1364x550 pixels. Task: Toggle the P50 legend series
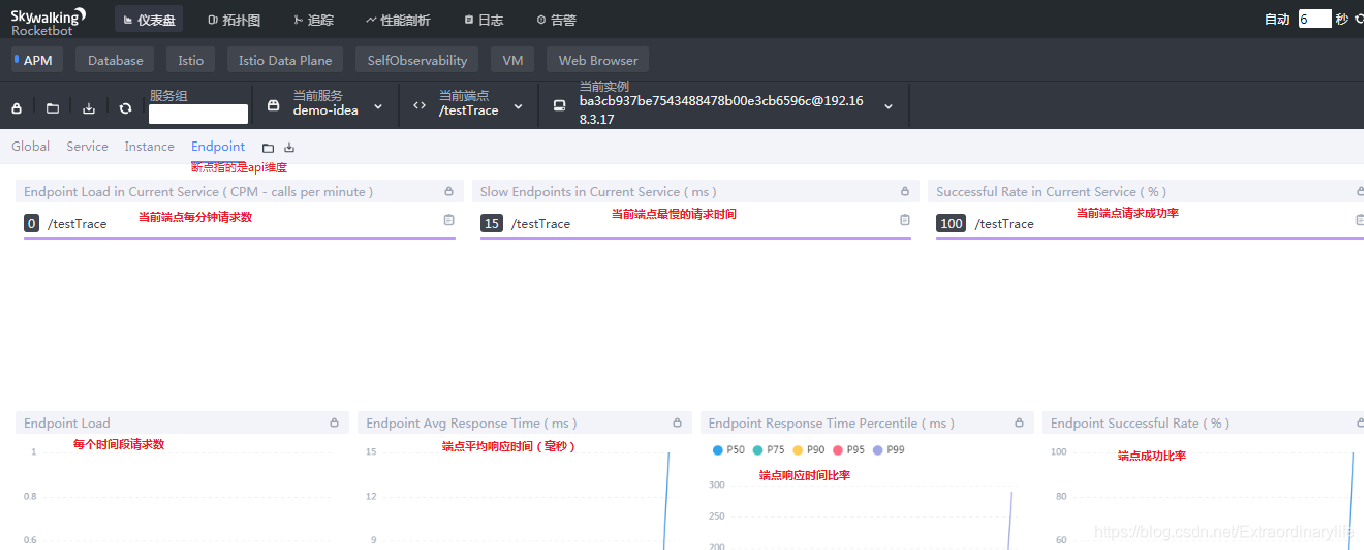[x=728, y=450]
